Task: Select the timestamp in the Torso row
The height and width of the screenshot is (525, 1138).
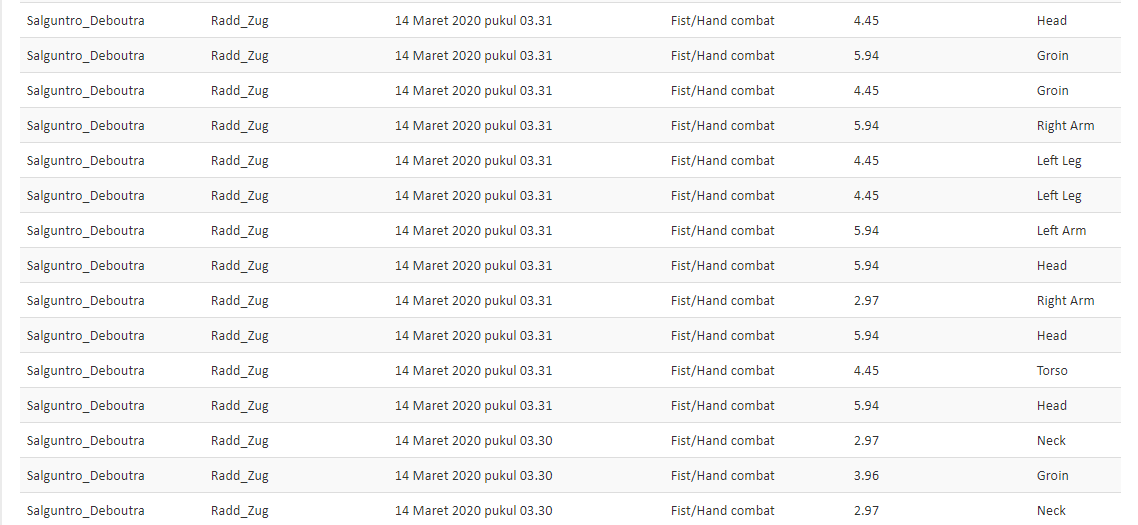Action: point(473,370)
